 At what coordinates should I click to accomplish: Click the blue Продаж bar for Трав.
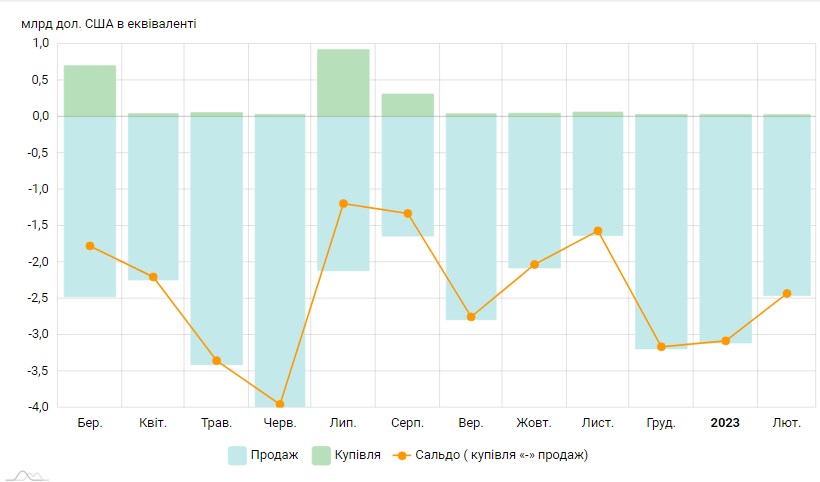[217, 240]
